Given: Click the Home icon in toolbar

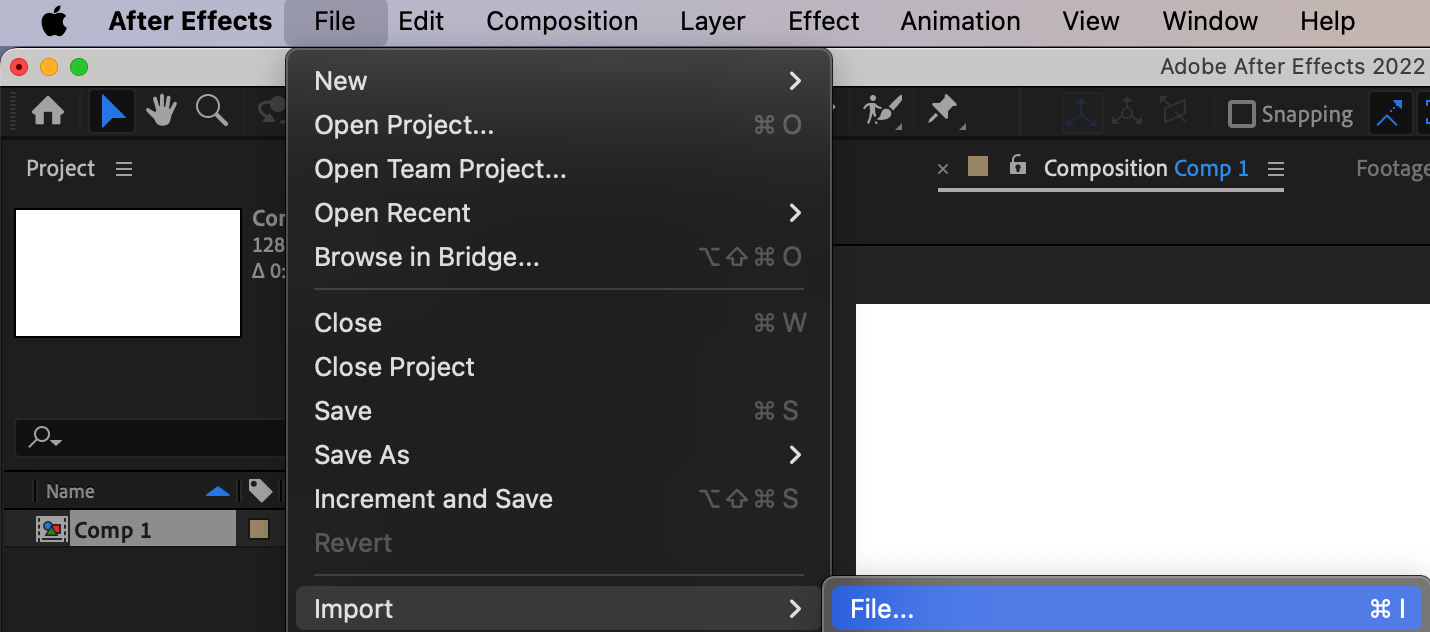Looking at the screenshot, I should [48, 112].
